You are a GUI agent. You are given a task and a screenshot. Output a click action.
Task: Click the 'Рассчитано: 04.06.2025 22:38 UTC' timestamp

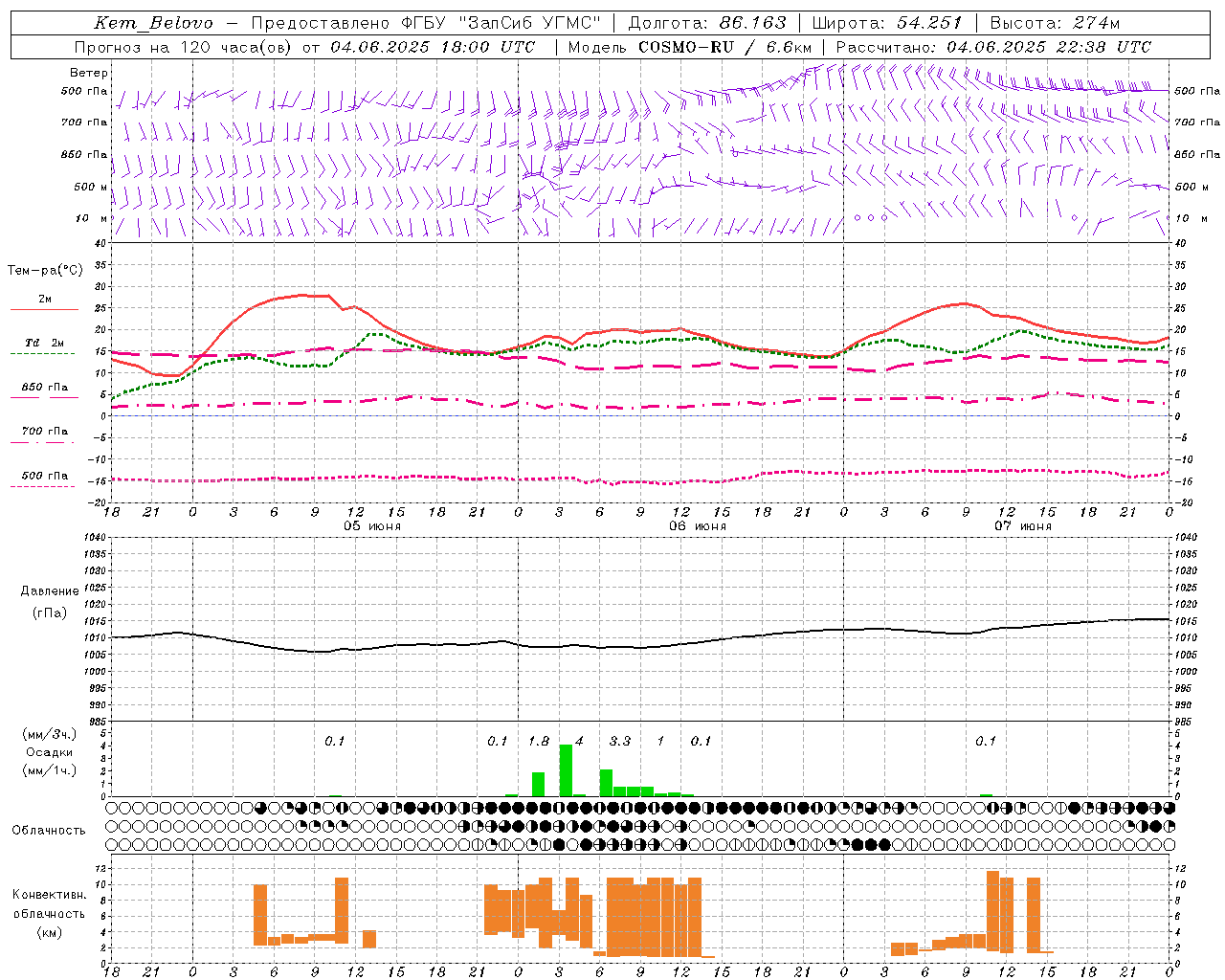pyautogui.click(x=993, y=47)
